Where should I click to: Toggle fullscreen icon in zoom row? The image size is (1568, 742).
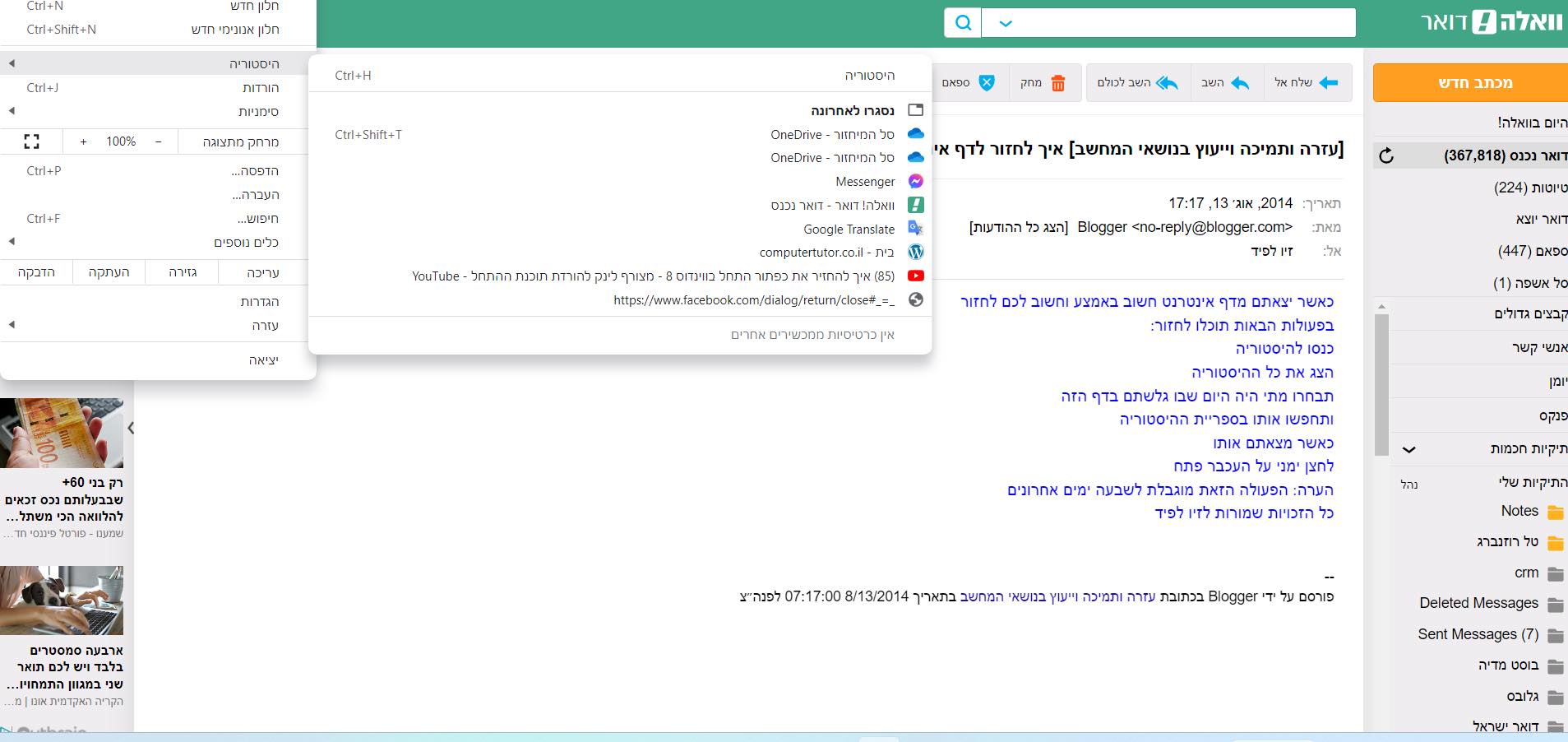[x=31, y=141]
